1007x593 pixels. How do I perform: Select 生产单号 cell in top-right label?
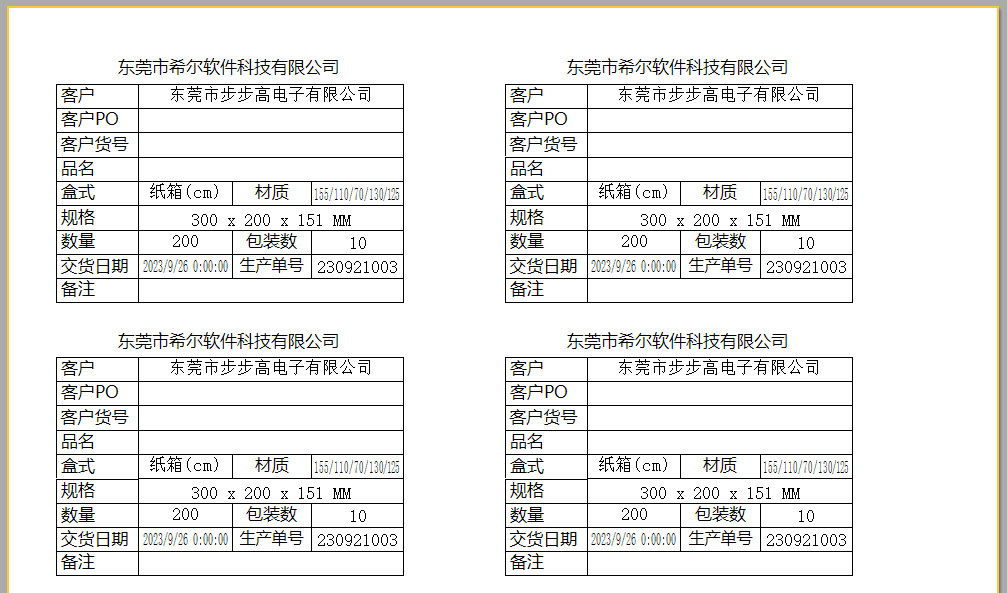pyautogui.click(x=720, y=265)
